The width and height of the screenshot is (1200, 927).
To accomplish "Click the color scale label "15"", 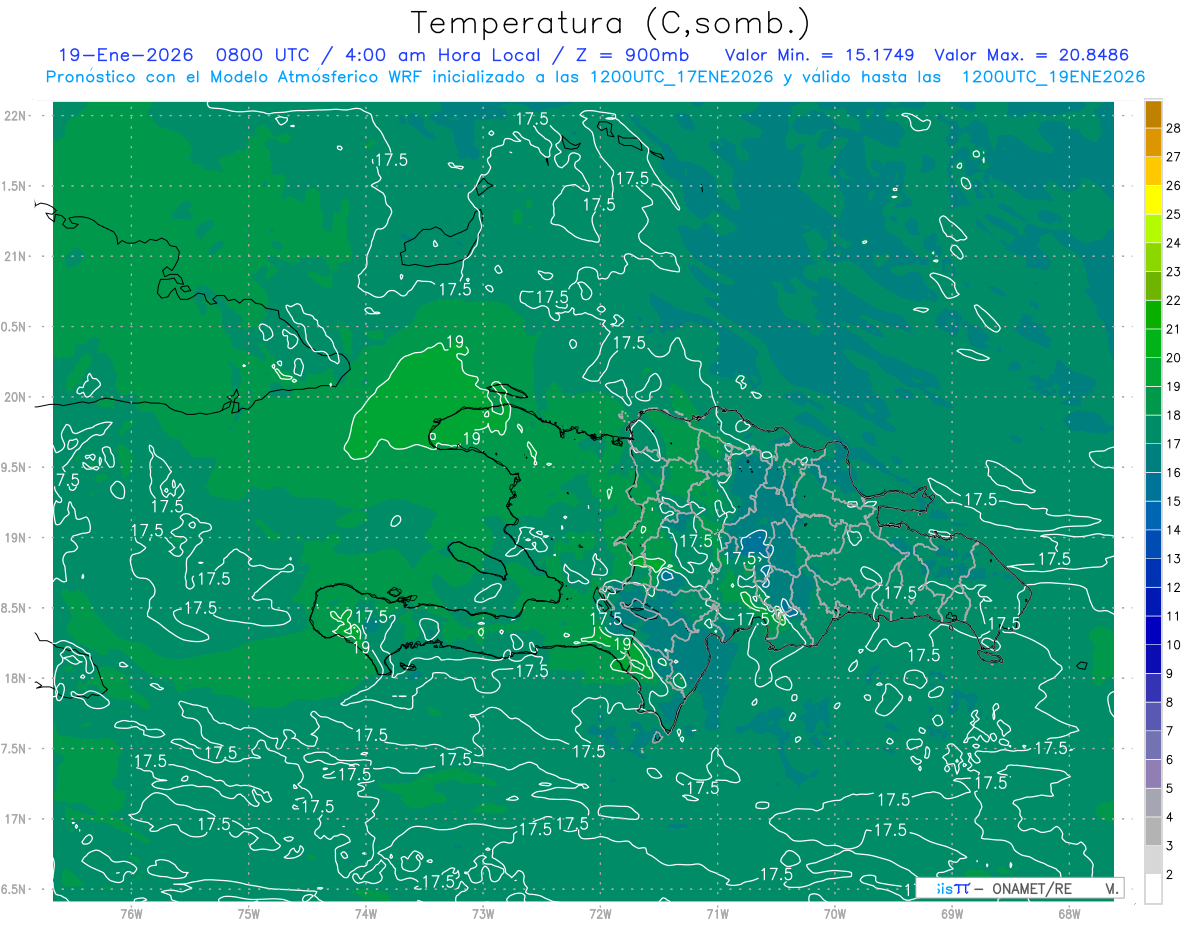I will [1174, 501].
